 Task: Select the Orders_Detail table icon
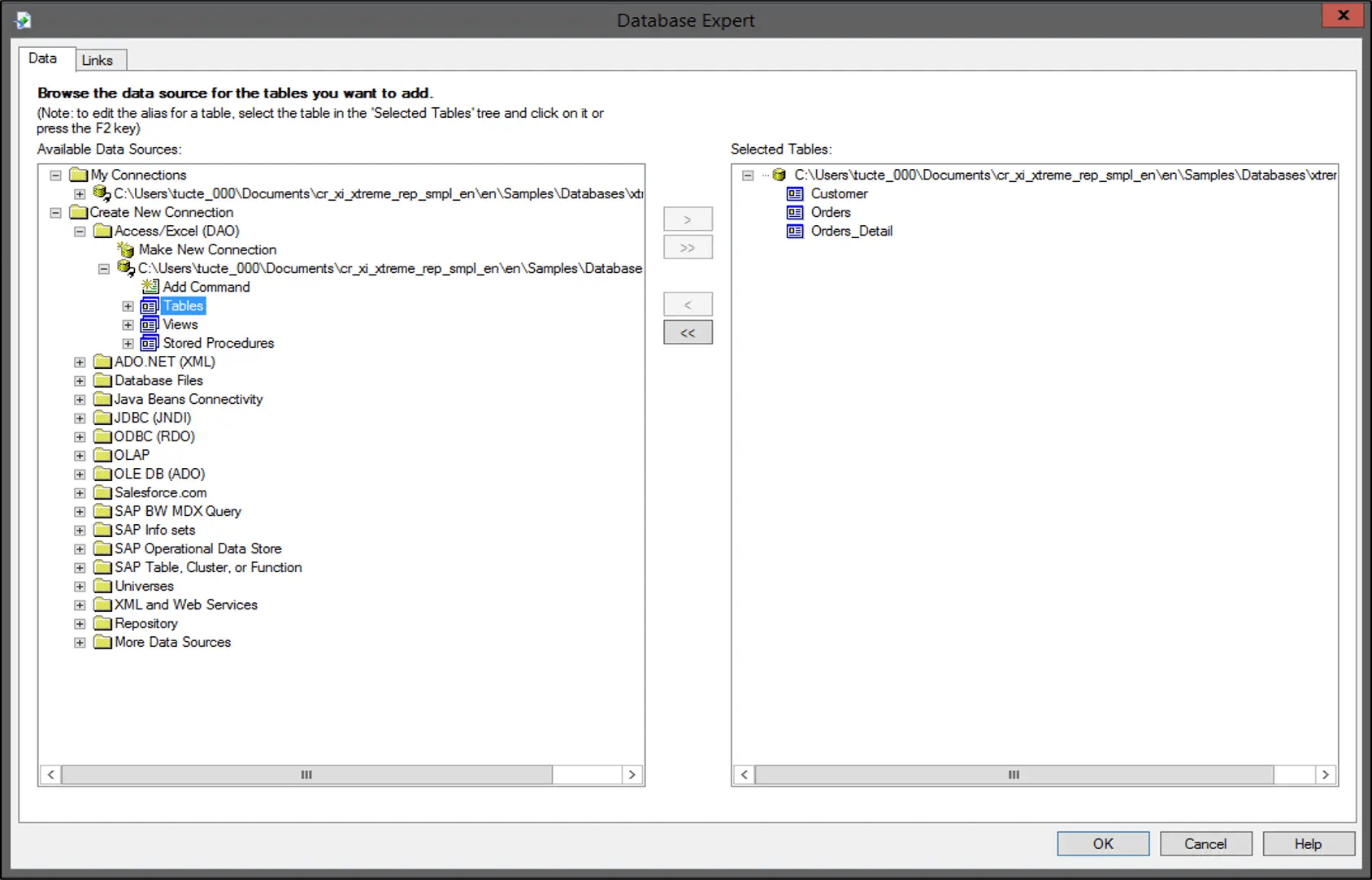(x=794, y=231)
